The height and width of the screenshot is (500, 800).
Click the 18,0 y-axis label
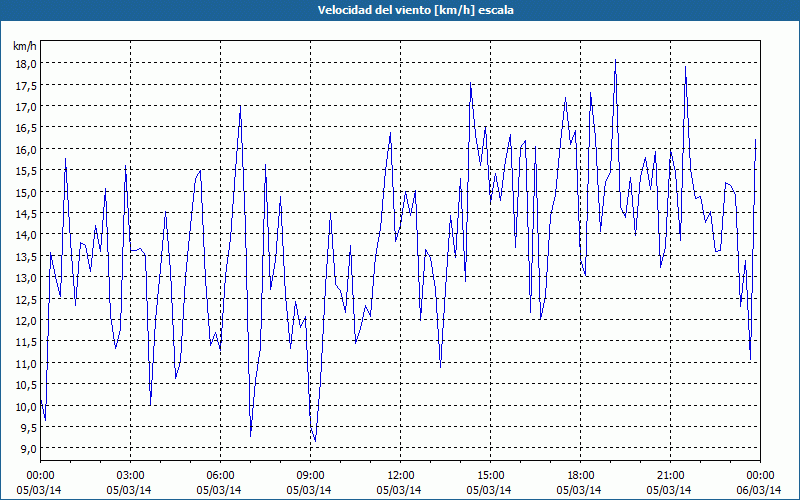[27, 64]
